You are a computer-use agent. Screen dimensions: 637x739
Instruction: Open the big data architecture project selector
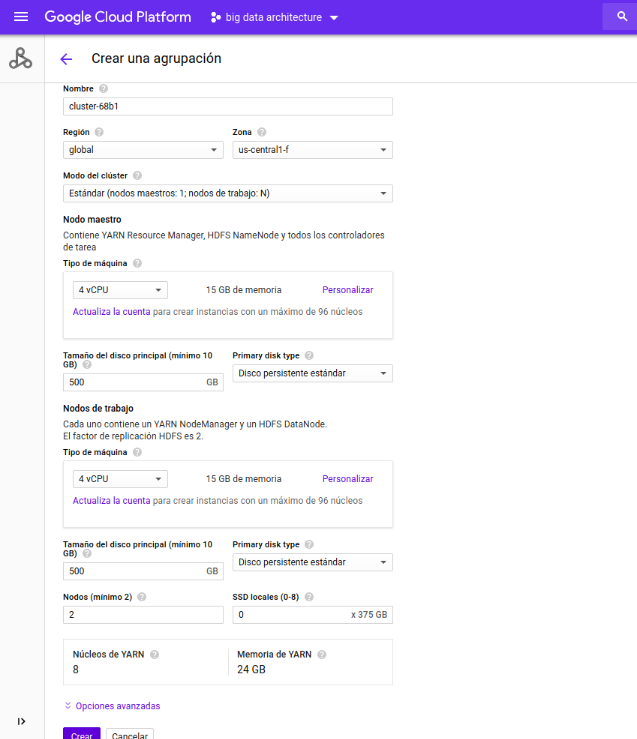point(274,17)
